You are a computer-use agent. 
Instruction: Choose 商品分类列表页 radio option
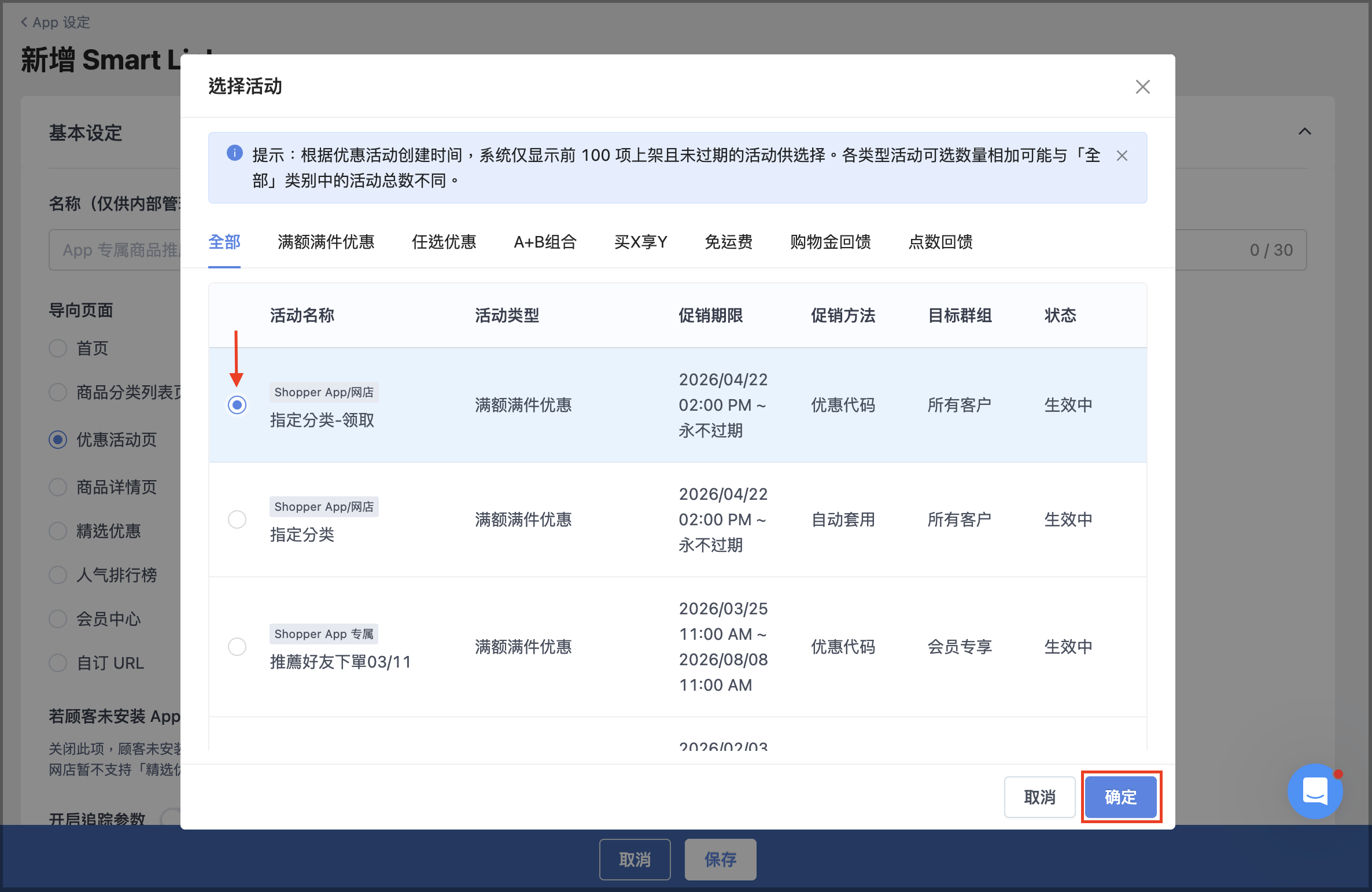tap(58, 392)
